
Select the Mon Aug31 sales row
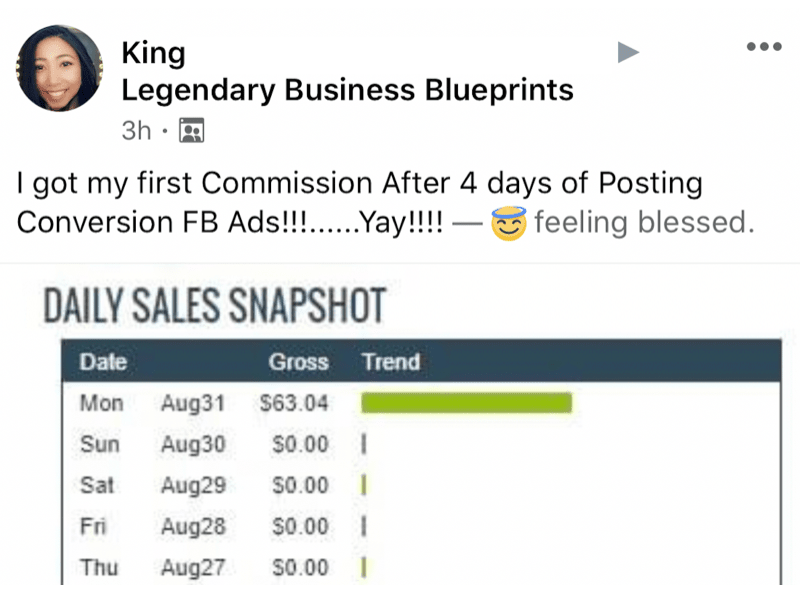coord(421,403)
